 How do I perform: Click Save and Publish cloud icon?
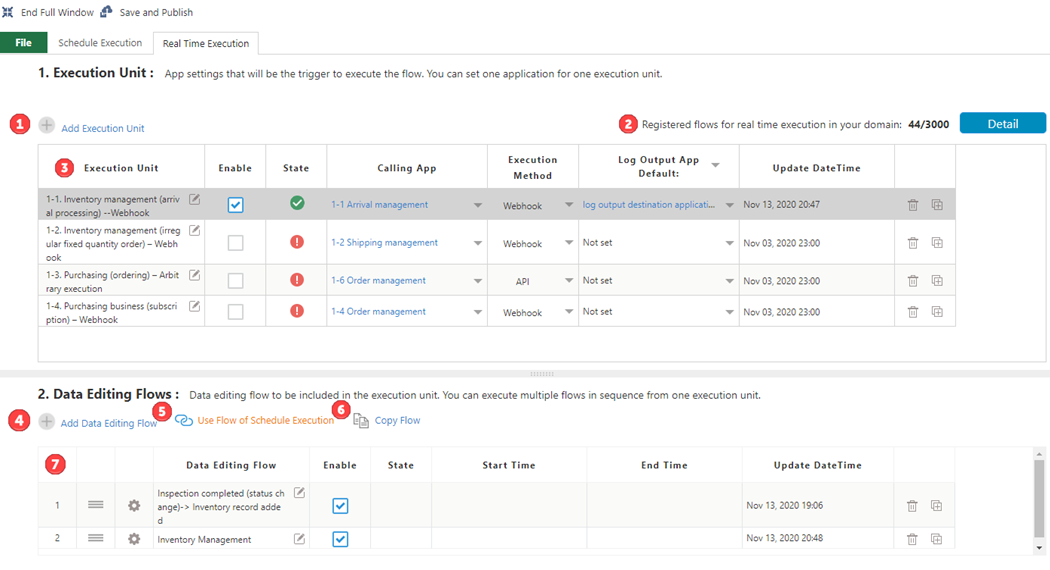[106, 12]
